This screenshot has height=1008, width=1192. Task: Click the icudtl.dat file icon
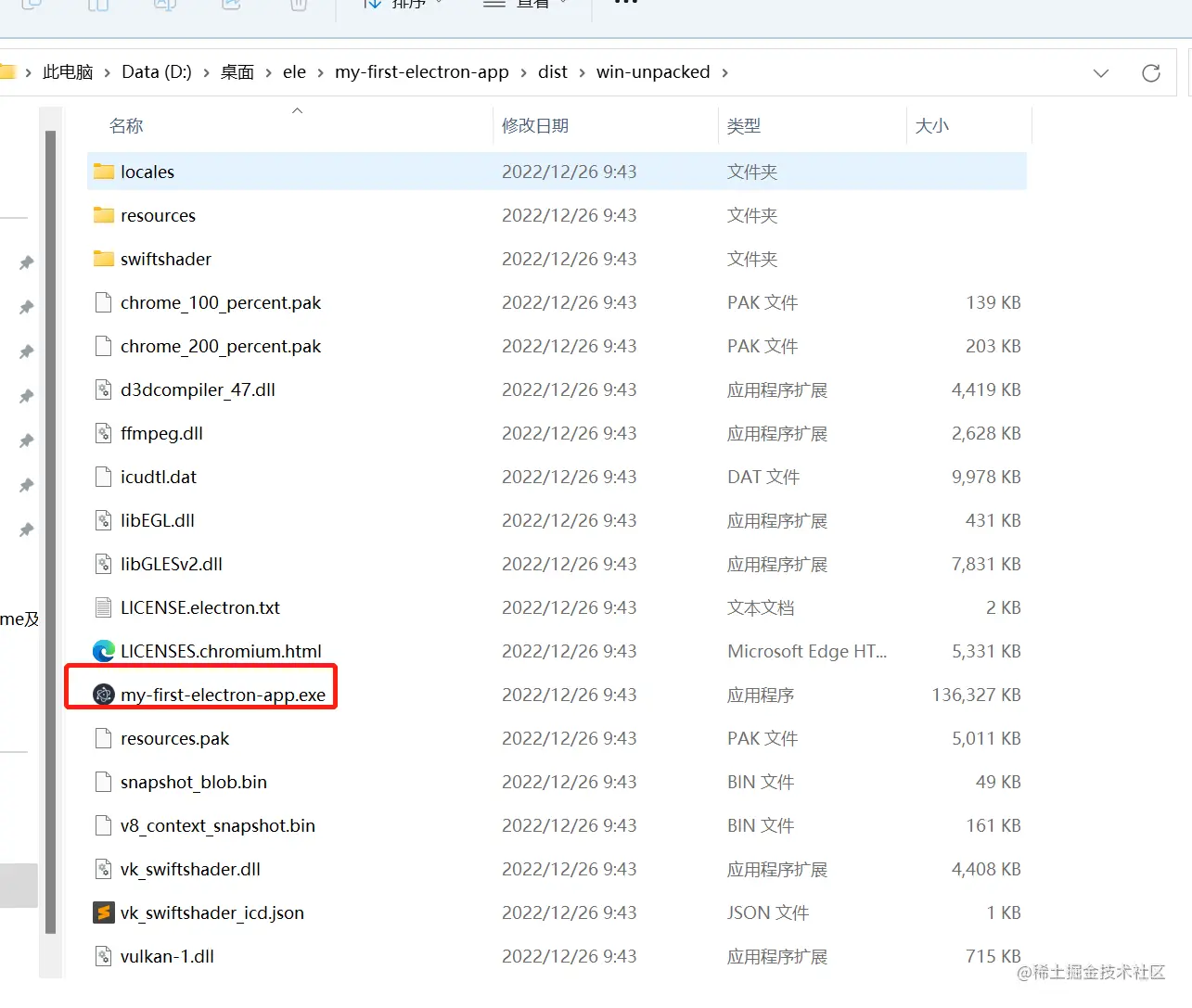(104, 477)
